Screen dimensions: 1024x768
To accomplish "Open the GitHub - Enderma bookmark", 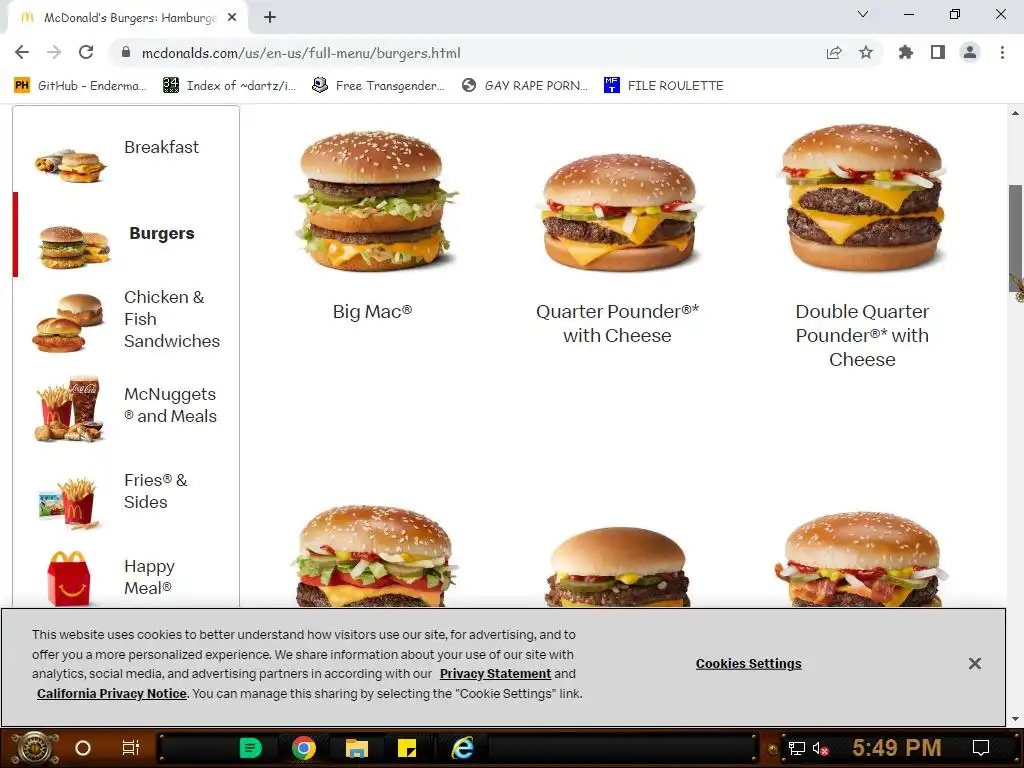I will [80, 86].
